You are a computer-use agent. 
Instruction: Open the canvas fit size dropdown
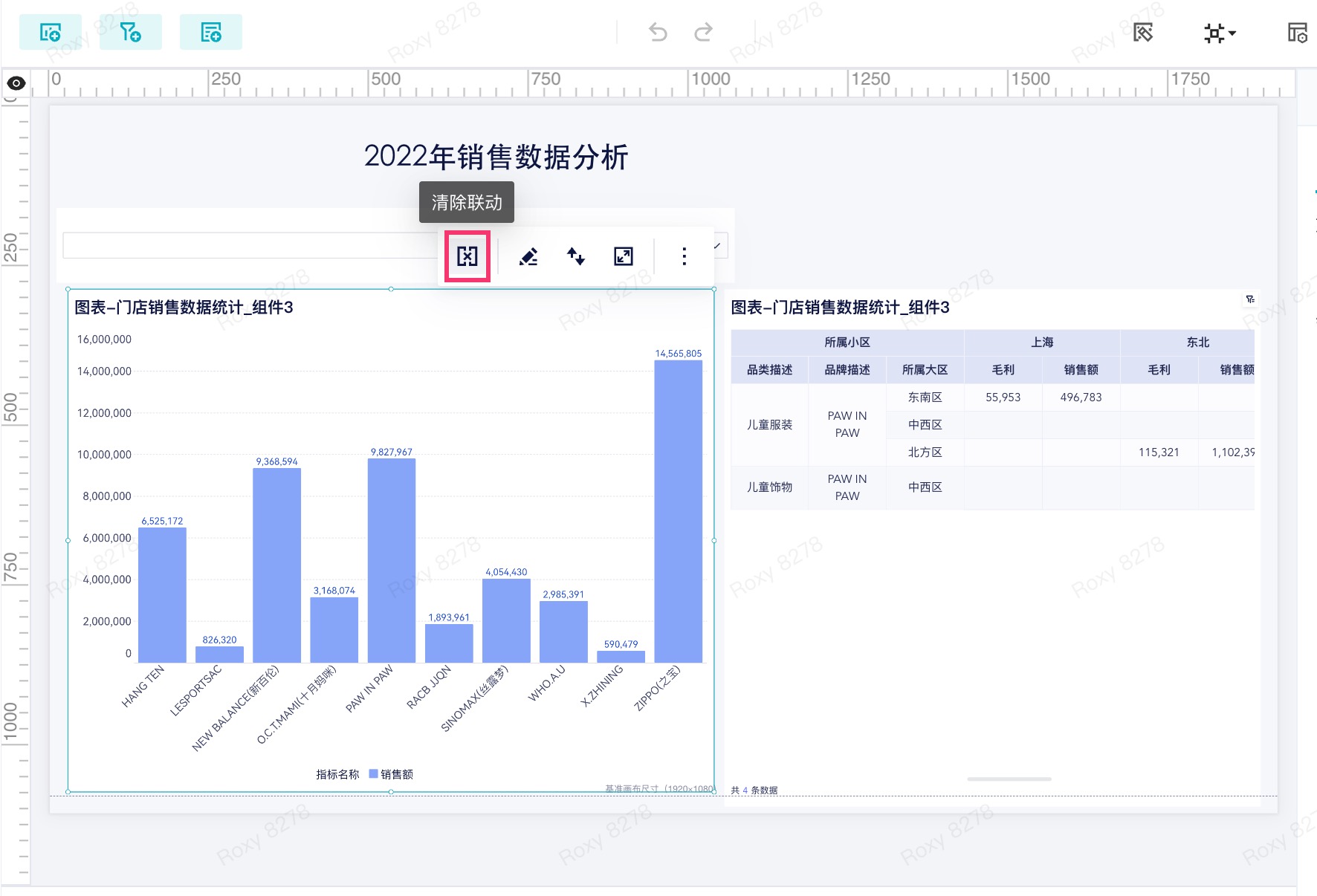tap(1220, 33)
